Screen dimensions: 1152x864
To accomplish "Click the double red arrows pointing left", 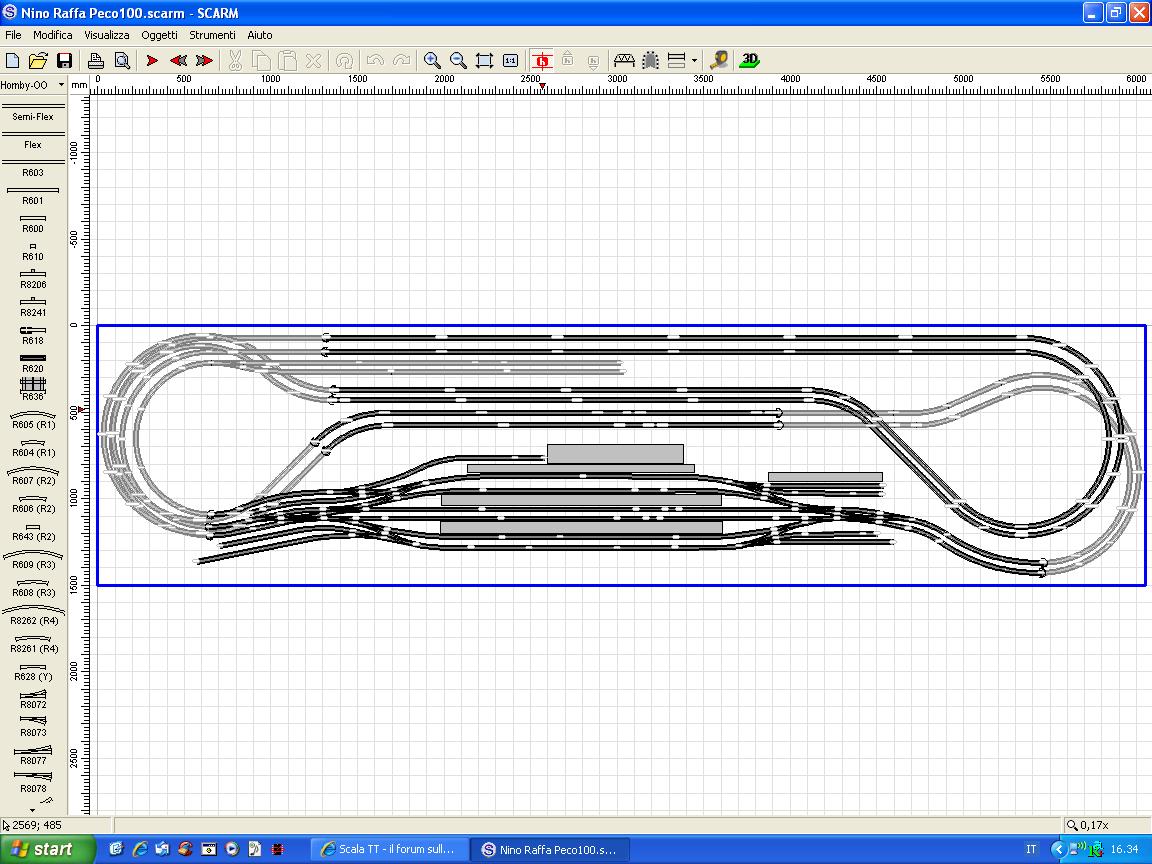I will (x=178, y=60).
